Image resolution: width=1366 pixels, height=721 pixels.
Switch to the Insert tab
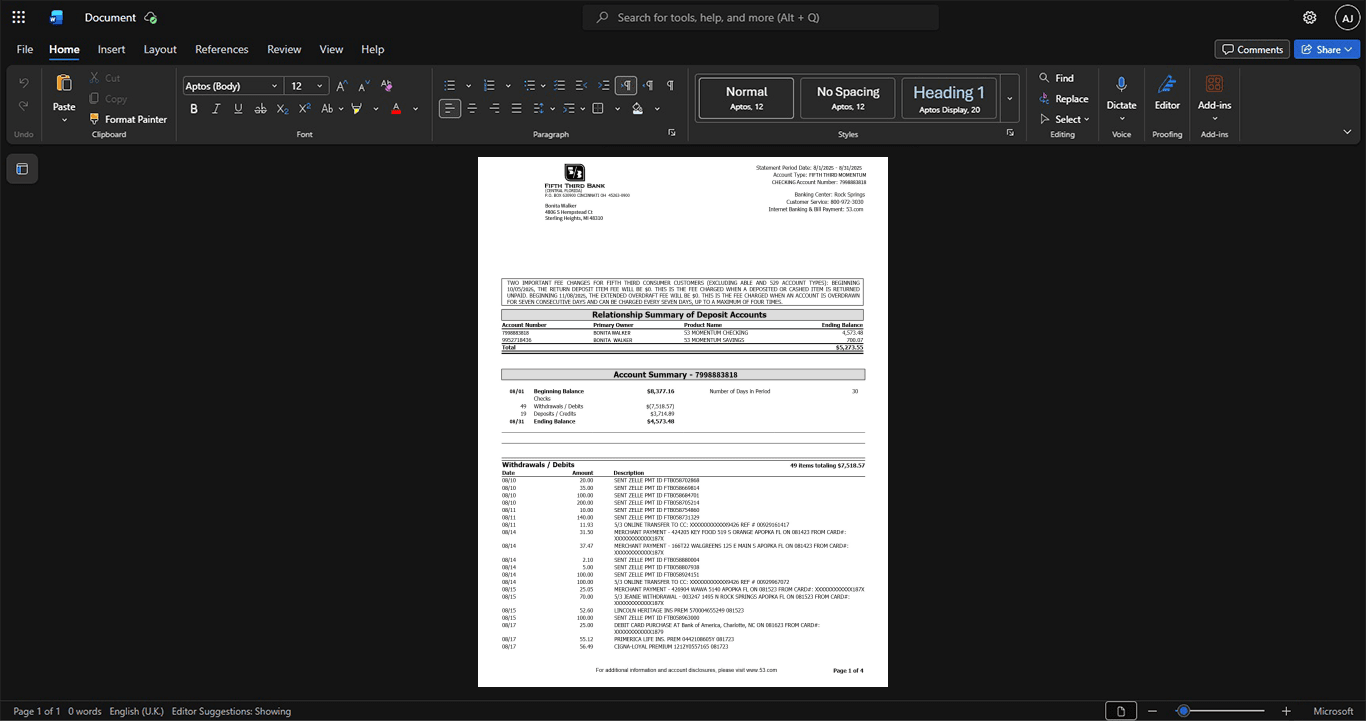coord(111,49)
